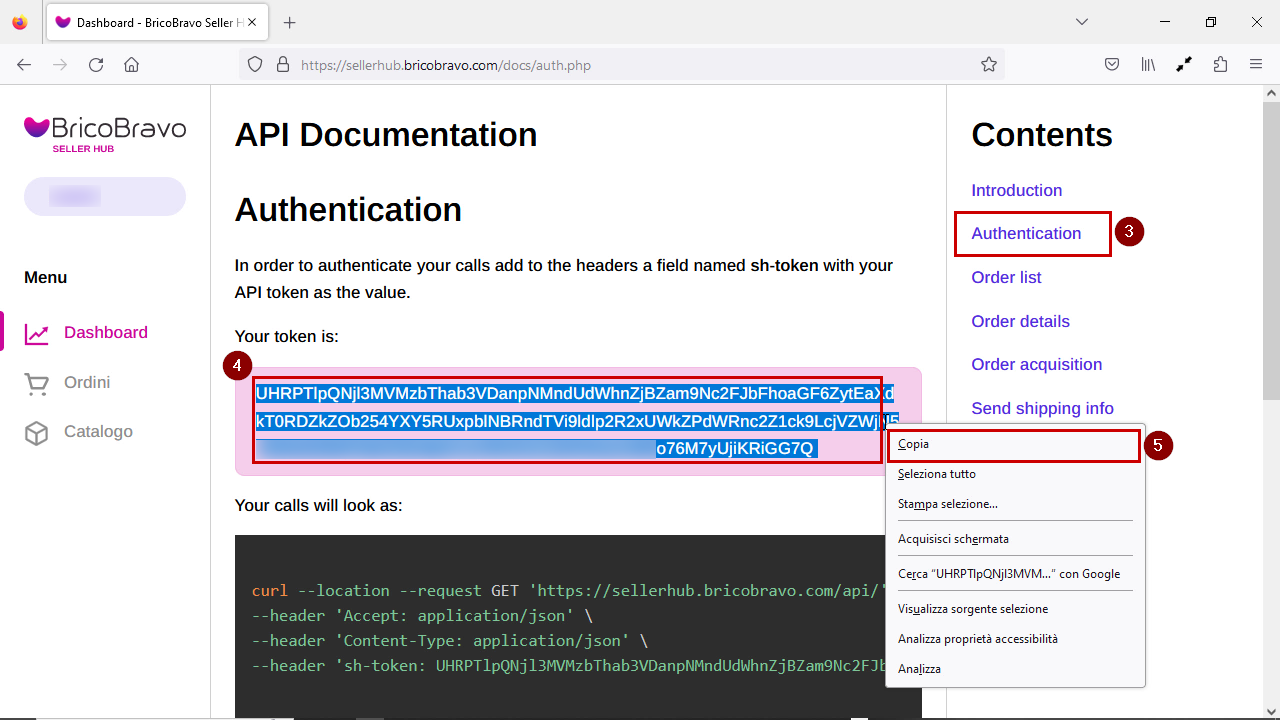Click the 'Accept: application/json' code line
Viewport: 1280px width, 720px height.
coord(422,615)
